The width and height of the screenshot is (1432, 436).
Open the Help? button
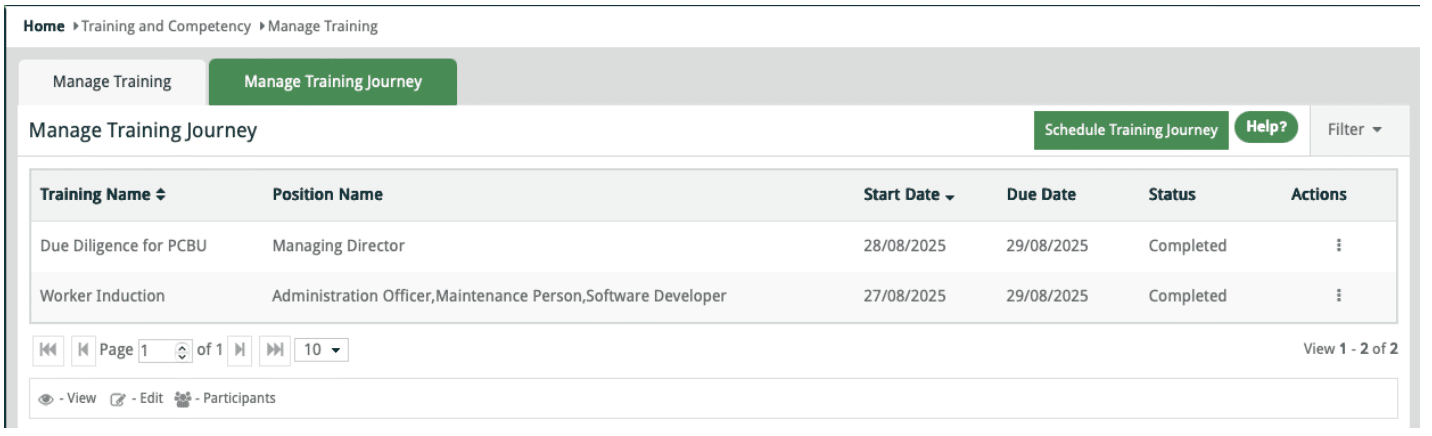point(1265,128)
